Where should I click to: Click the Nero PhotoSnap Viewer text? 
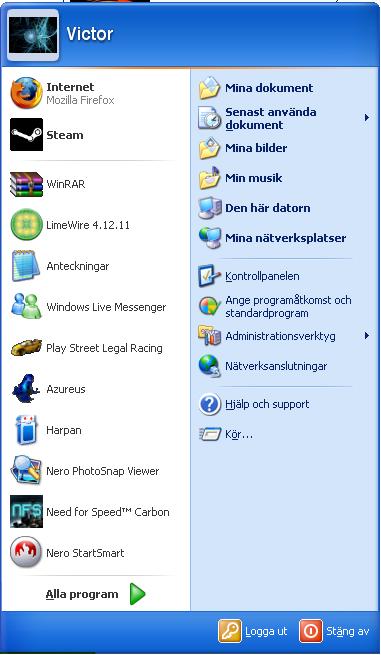tap(103, 471)
